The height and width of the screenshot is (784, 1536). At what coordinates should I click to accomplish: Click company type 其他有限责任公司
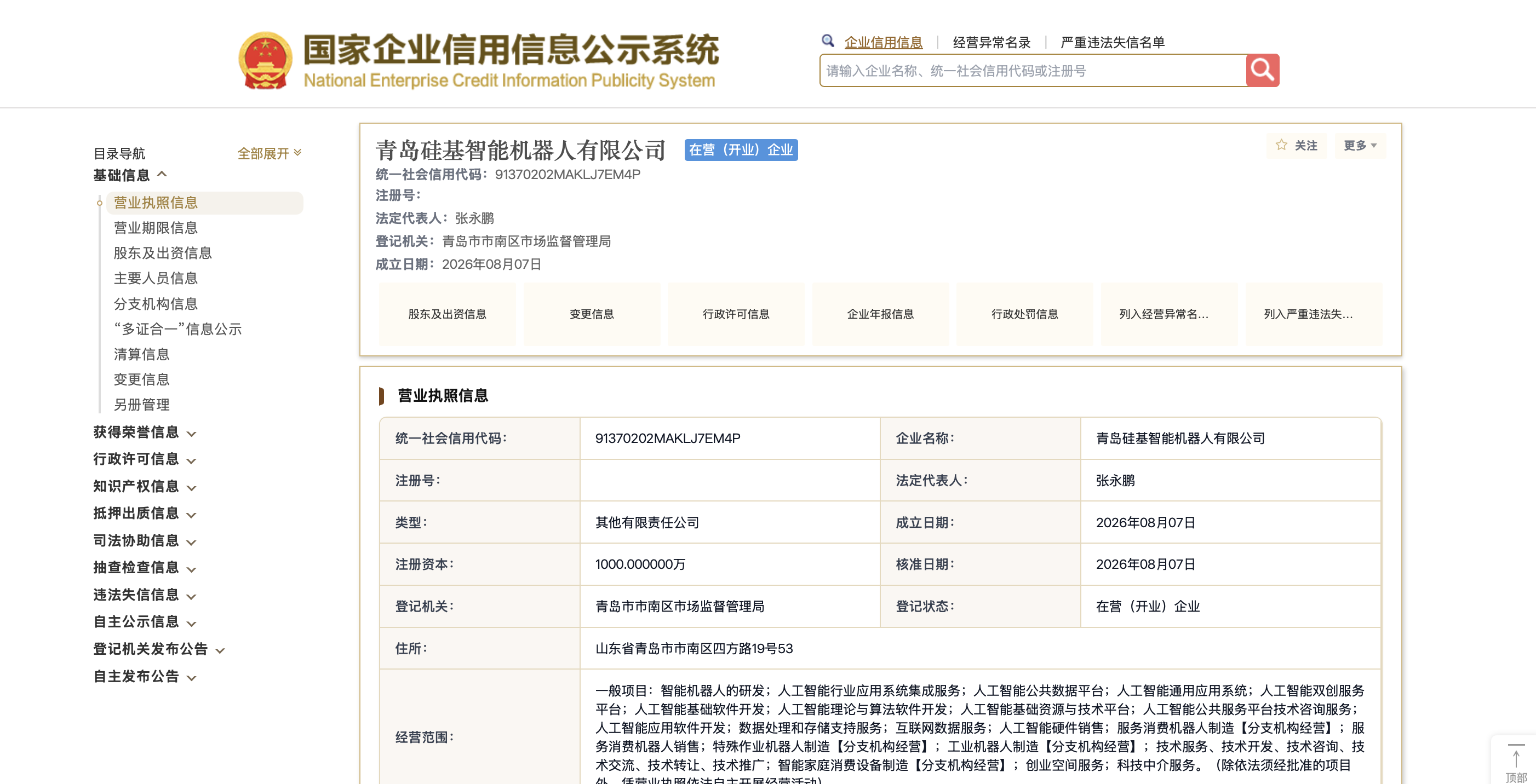(647, 522)
